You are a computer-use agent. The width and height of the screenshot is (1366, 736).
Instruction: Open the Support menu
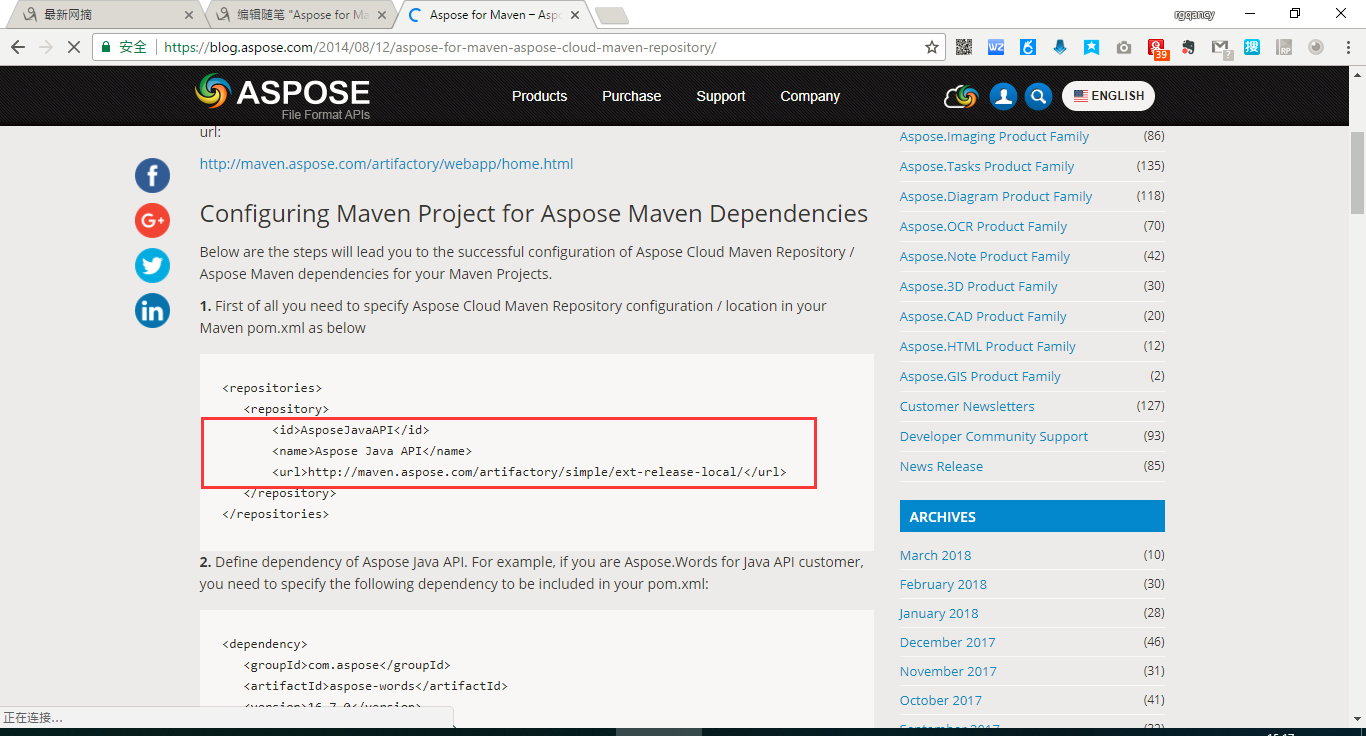[x=721, y=96]
